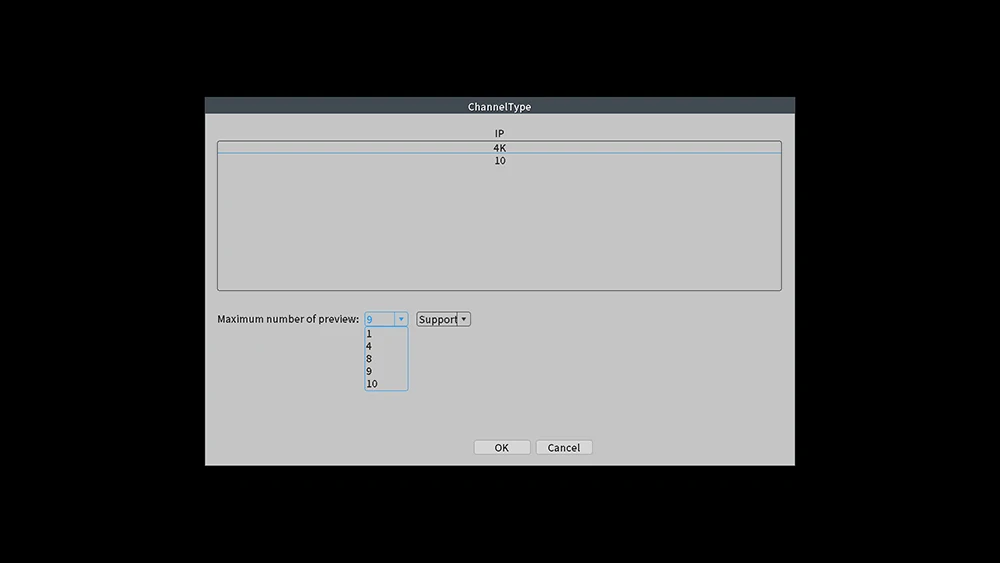
Task: Select 1 from the preview number list
Action: [x=370, y=334]
